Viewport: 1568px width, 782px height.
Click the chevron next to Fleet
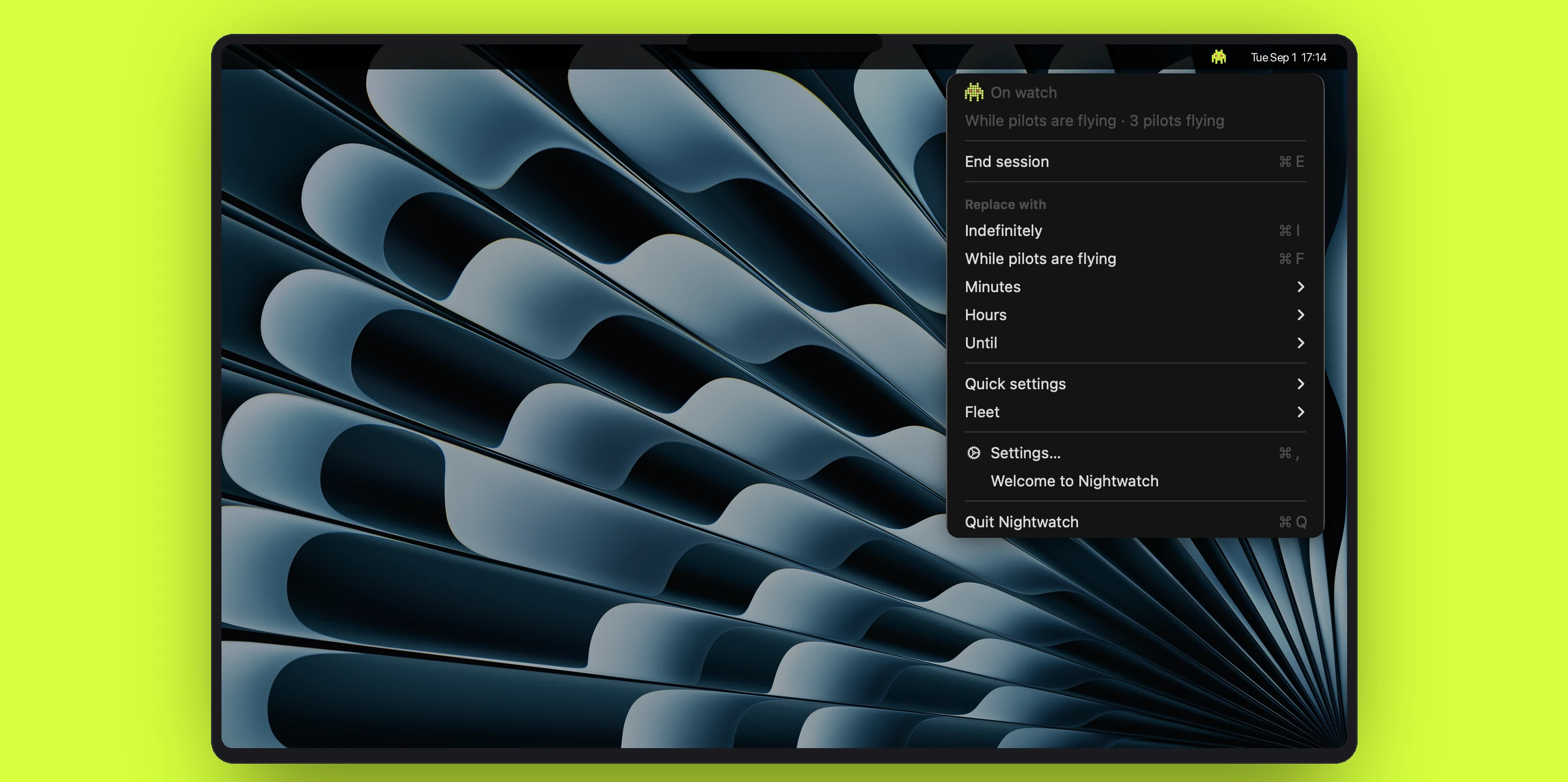(x=1300, y=412)
